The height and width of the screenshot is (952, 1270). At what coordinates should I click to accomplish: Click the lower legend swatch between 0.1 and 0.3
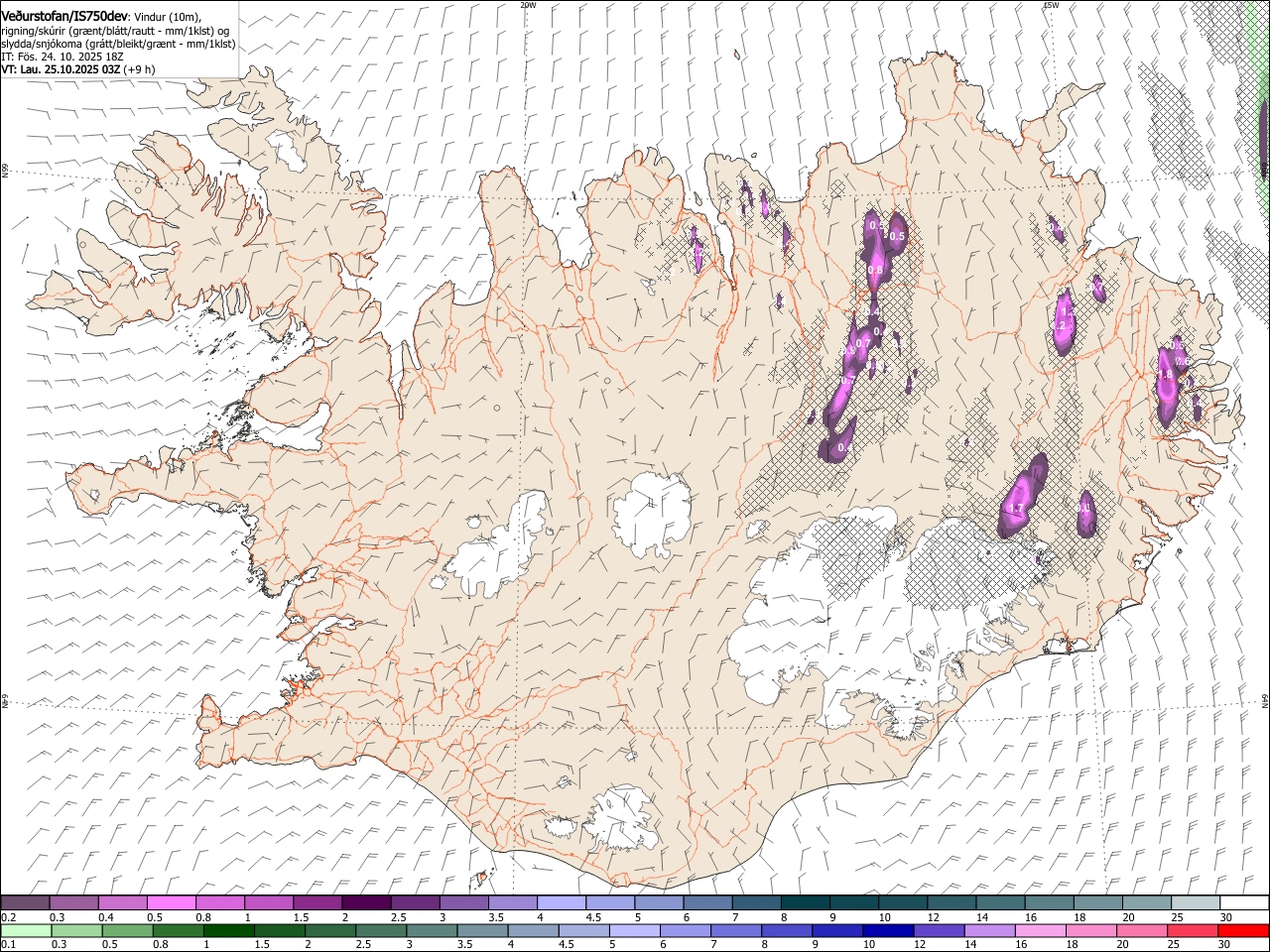26,931
